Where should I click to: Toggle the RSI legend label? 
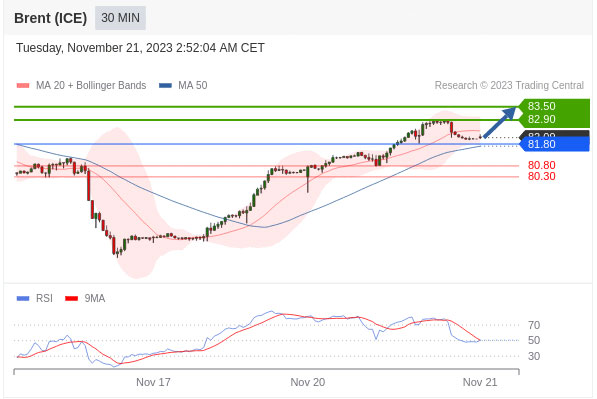pos(44,298)
